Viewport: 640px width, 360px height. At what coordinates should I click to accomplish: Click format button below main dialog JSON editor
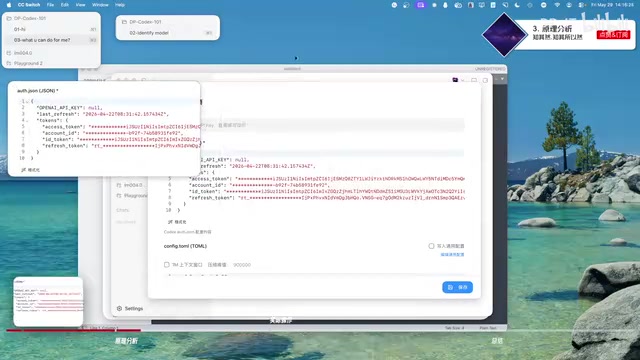[x=177, y=222]
